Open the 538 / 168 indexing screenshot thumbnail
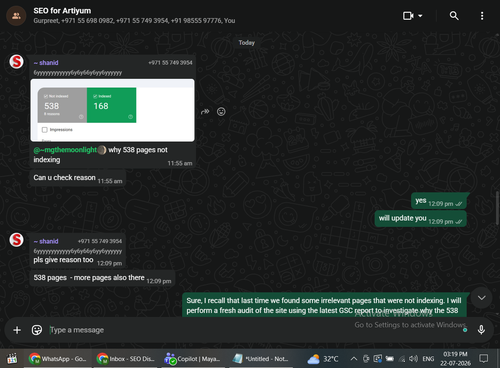The height and width of the screenshot is (368, 500). pyautogui.click(x=112, y=110)
